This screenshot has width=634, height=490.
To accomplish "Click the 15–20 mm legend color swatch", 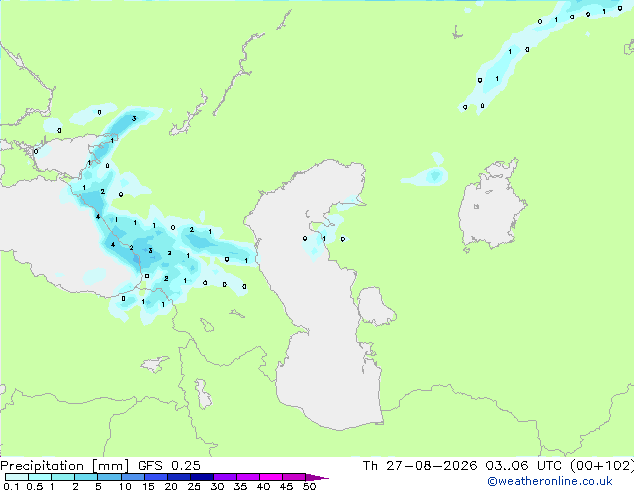I will (156, 477).
